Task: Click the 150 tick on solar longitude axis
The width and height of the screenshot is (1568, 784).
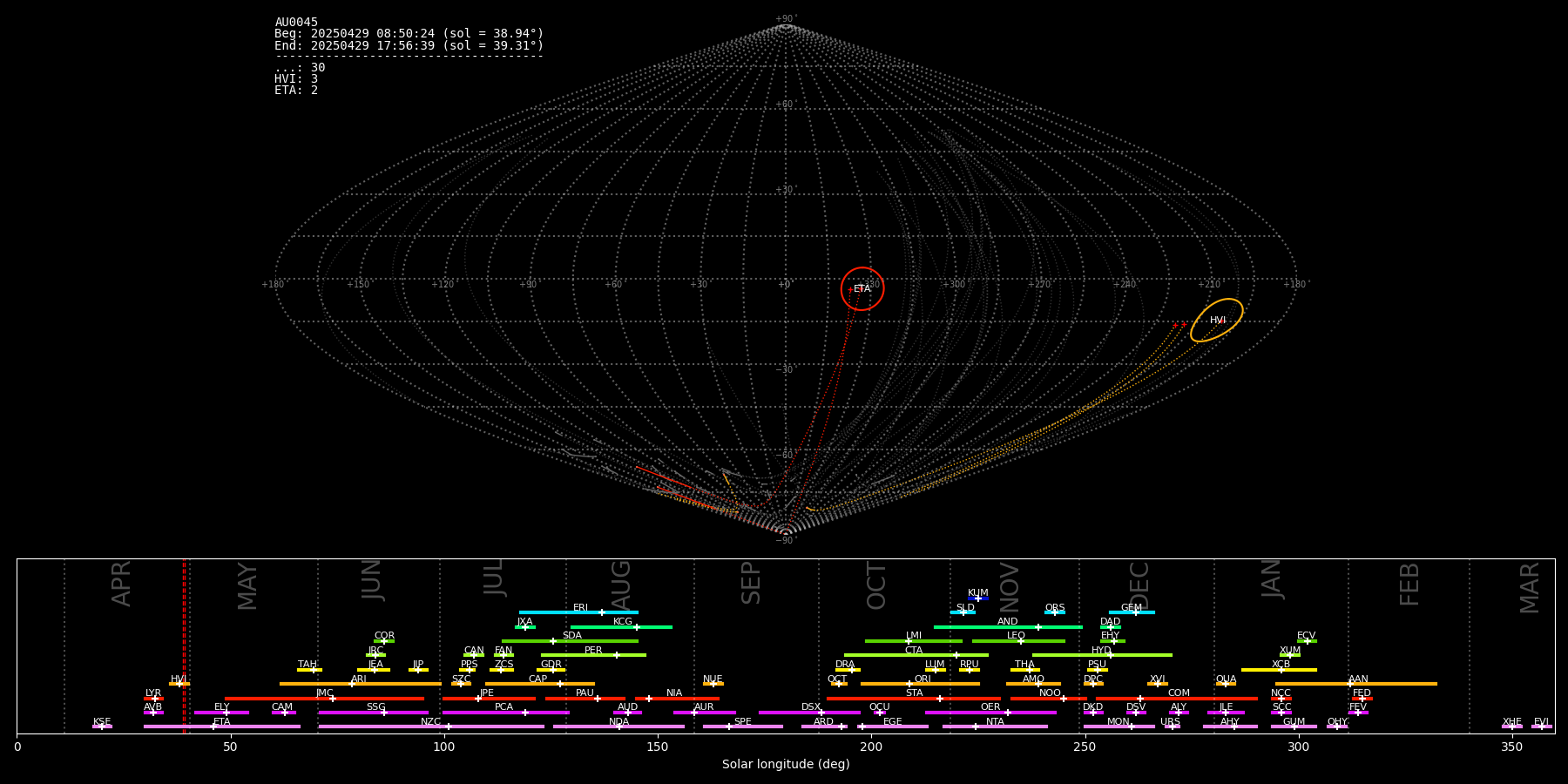Action: coord(658,747)
